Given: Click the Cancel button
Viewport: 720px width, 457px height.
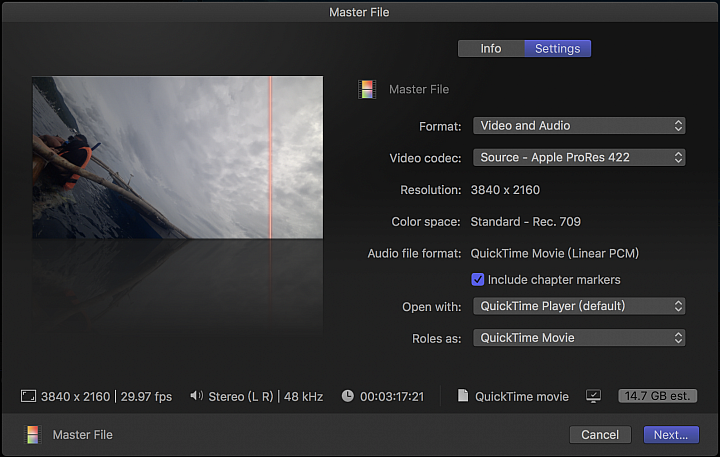Looking at the screenshot, I should (600, 434).
